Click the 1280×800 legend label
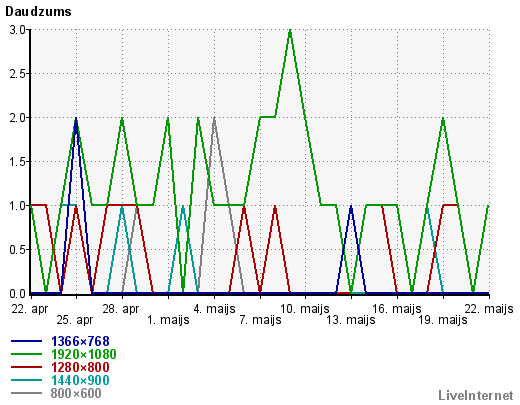 80,367
